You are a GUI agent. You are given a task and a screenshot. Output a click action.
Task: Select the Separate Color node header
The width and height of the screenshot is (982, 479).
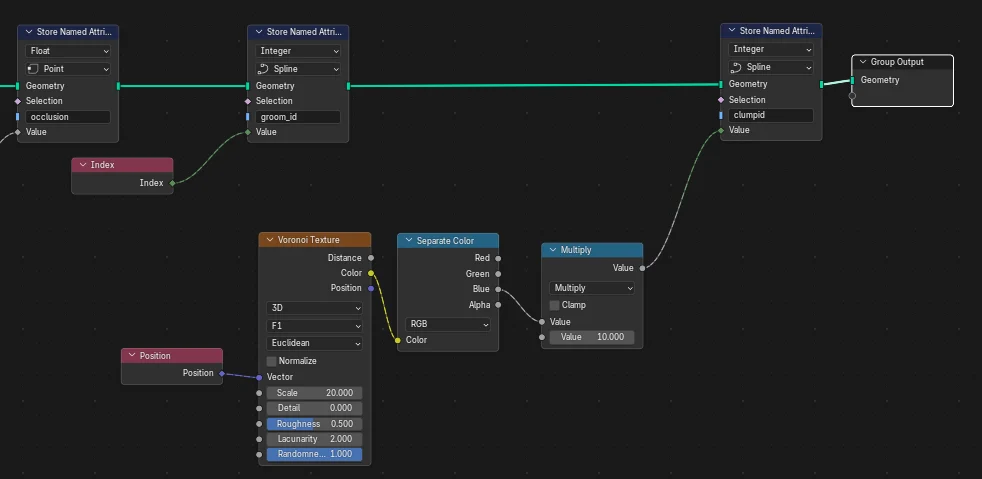(448, 240)
